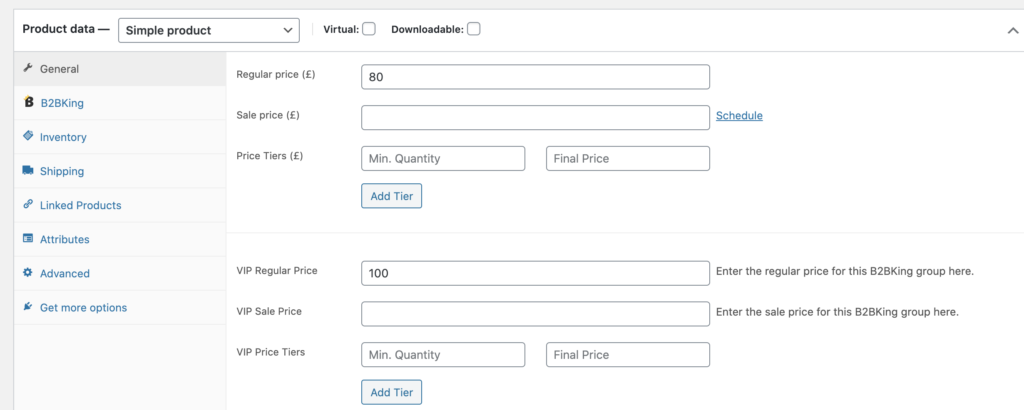1024x410 pixels.
Task: Click the VIP Sale Price field
Action: point(536,313)
